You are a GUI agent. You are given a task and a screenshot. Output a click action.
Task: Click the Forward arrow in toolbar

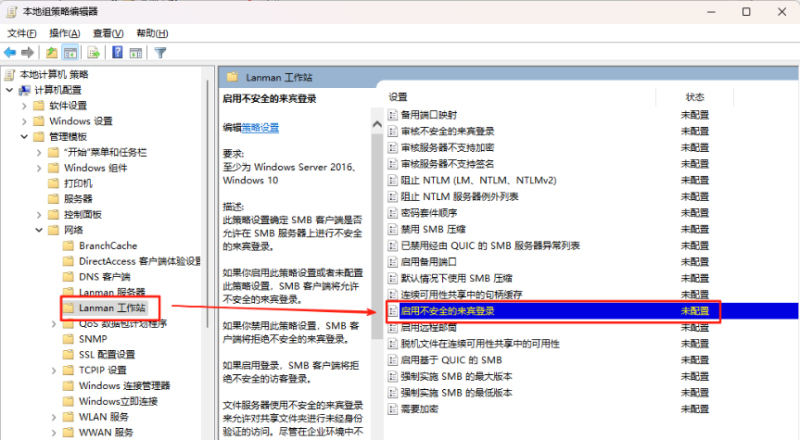(28, 52)
